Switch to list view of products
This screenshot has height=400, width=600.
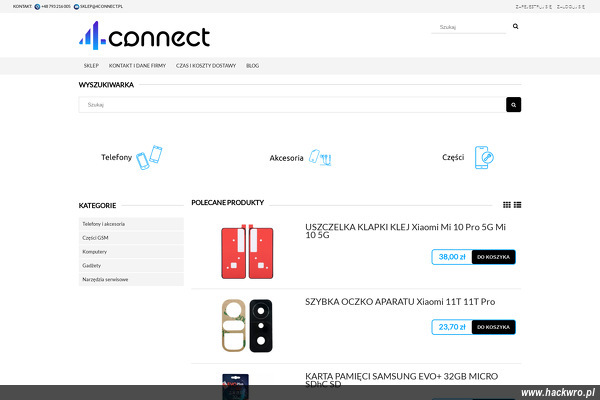point(517,205)
